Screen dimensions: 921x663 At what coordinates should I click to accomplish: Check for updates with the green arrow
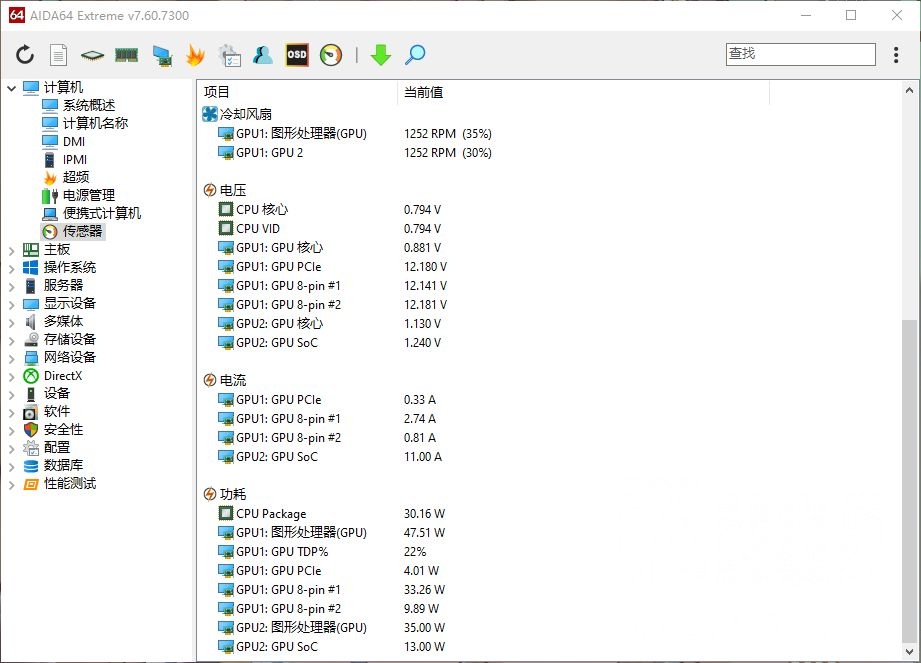(380, 55)
